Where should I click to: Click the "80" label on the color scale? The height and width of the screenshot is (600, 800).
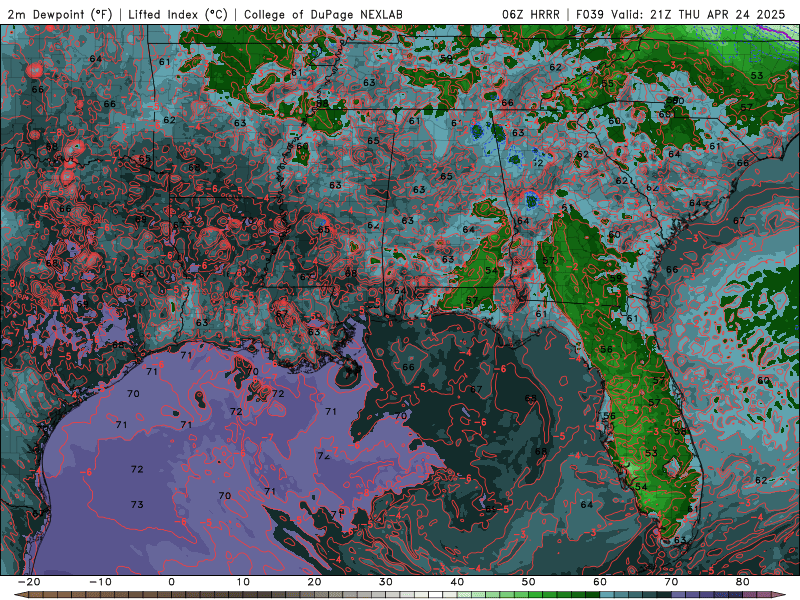pos(743,582)
